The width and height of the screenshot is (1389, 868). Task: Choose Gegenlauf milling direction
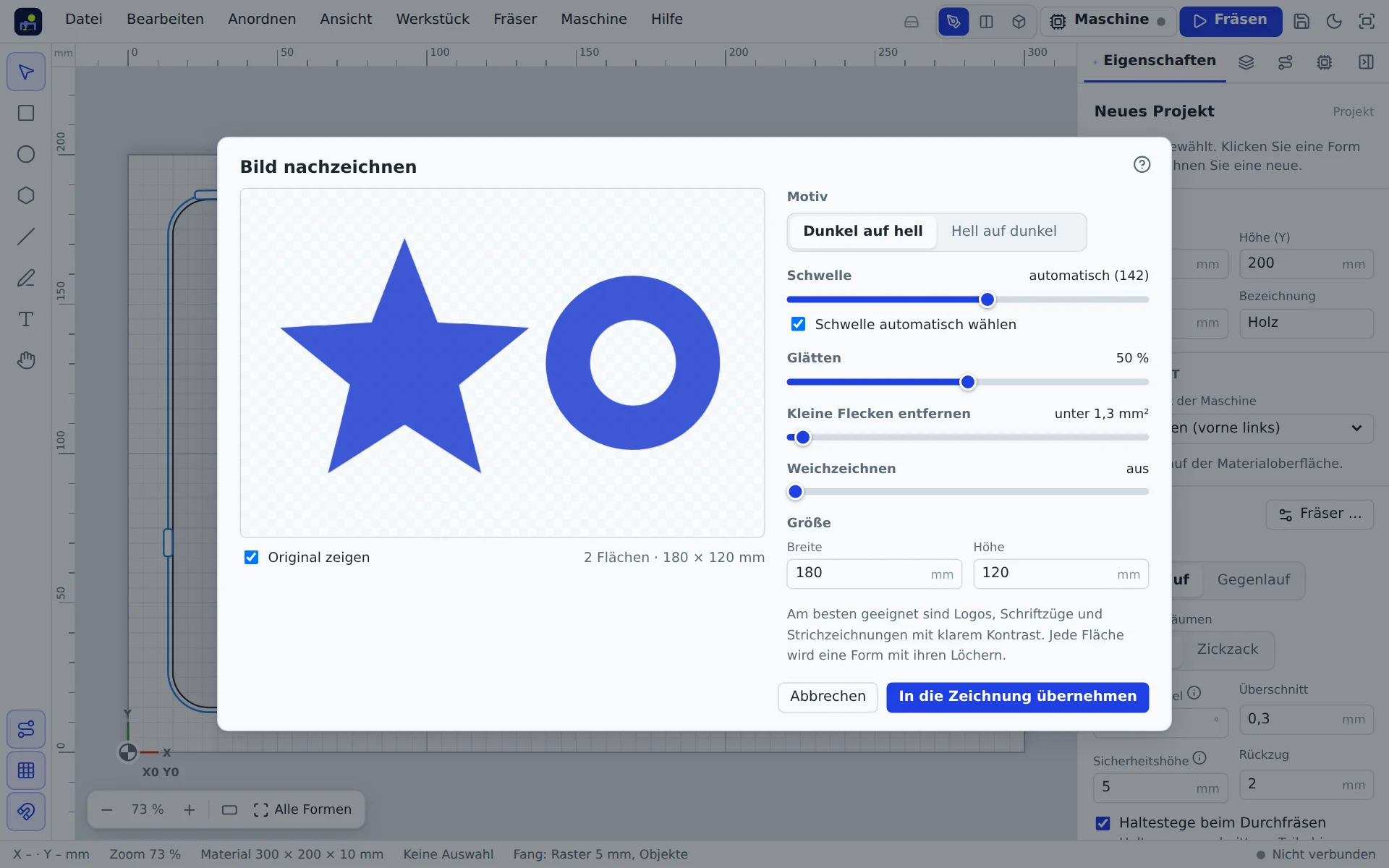click(x=1253, y=580)
